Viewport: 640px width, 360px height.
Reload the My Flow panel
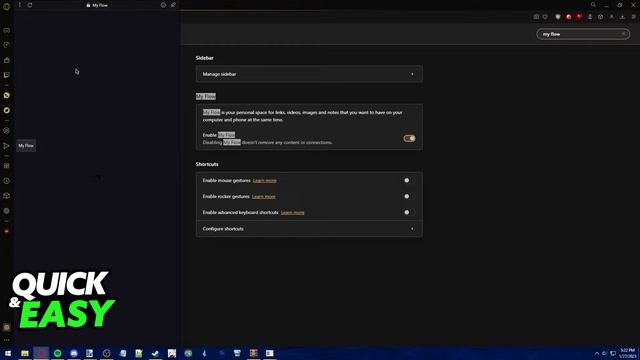(30, 5)
